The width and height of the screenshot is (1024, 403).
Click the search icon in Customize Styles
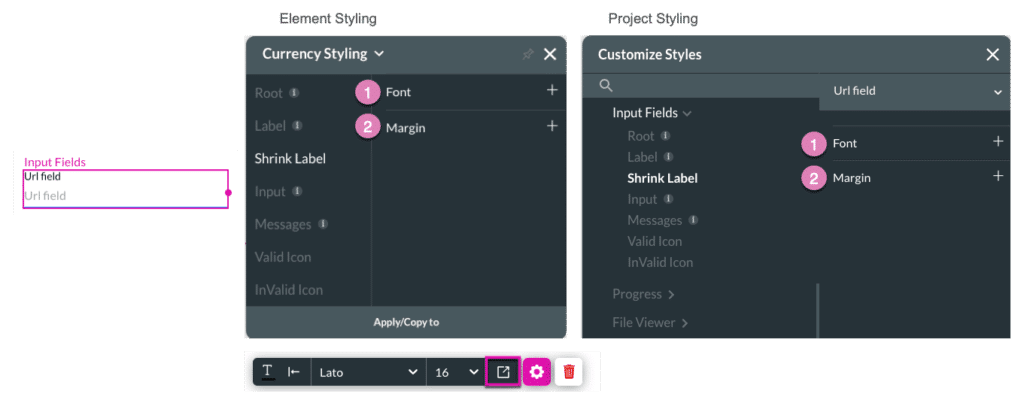coord(606,86)
